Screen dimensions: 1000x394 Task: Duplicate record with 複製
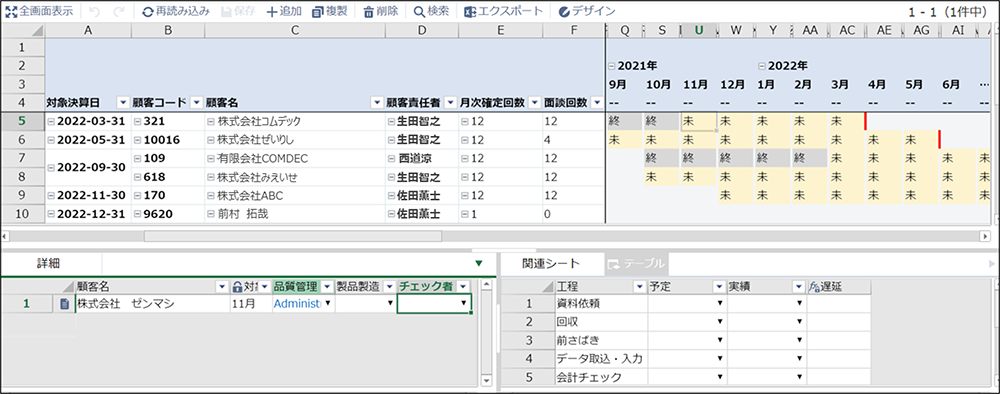coord(330,11)
